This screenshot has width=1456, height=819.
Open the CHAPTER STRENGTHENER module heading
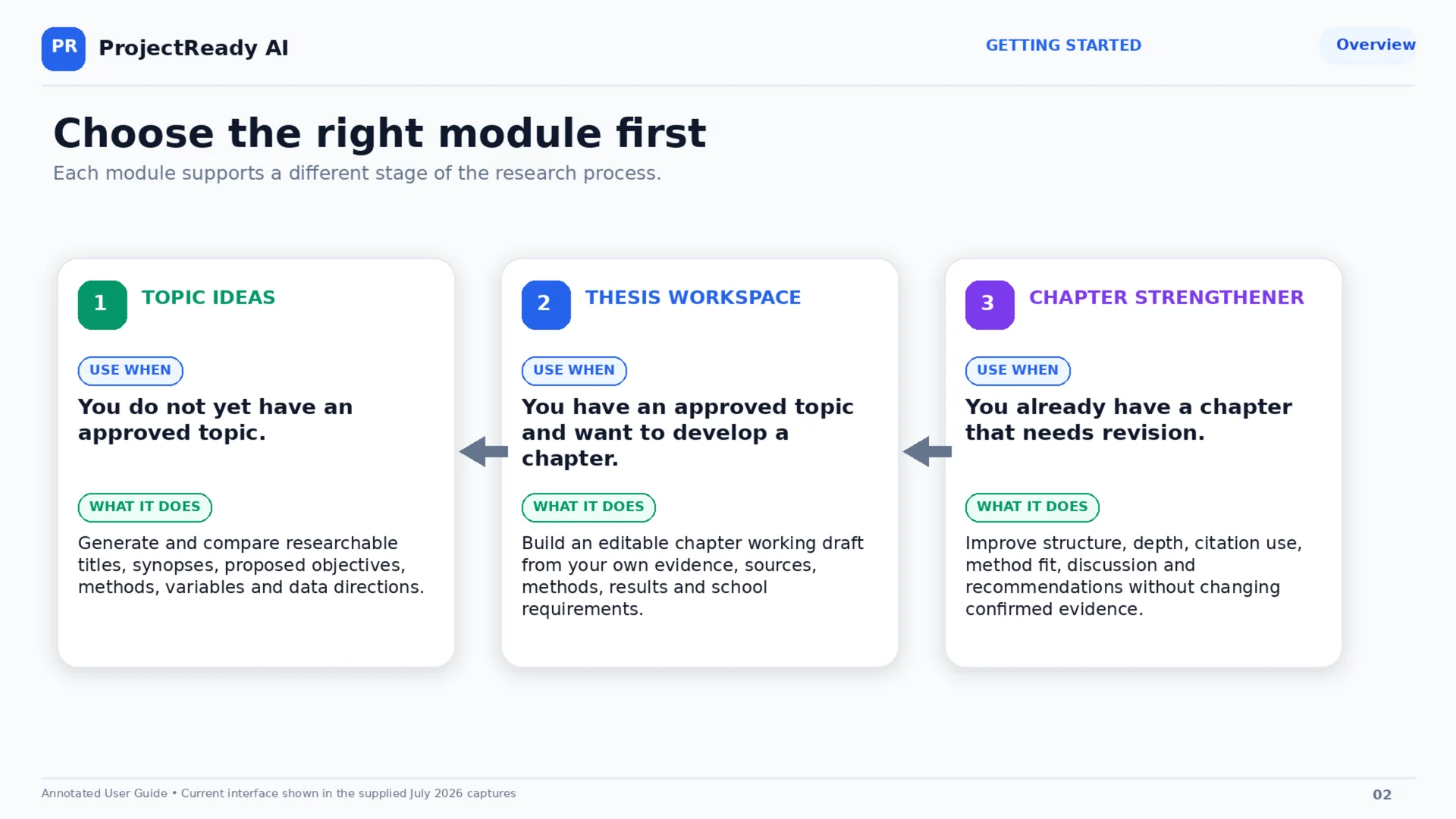pyautogui.click(x=1166, y=297)
